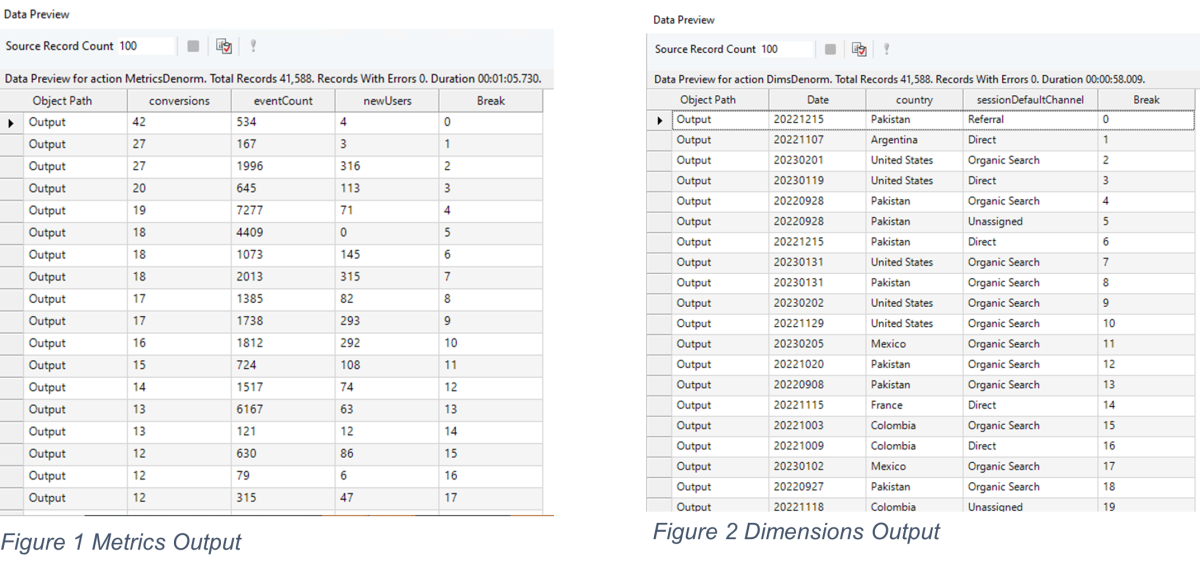Click the sessionDefaultChannel column header
The height and width of the screenshot is (581, 1200).
[1030, 98]
